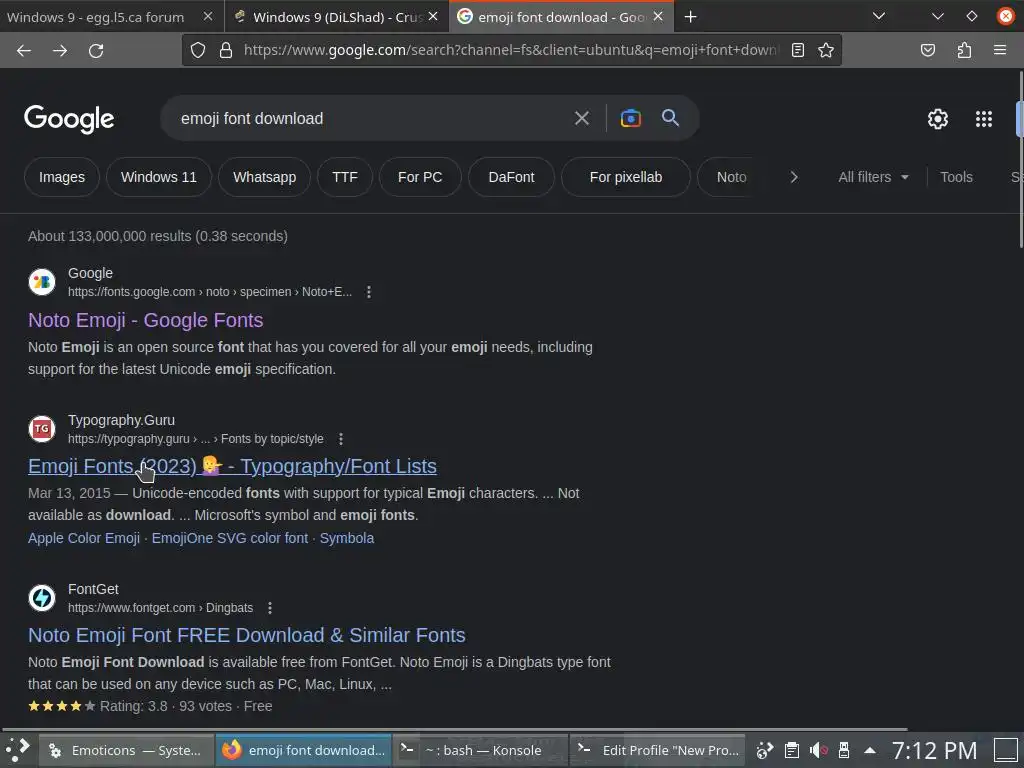The image size is (1024, 768).
Task: Go back to the previous page
Action: point(24,50)
